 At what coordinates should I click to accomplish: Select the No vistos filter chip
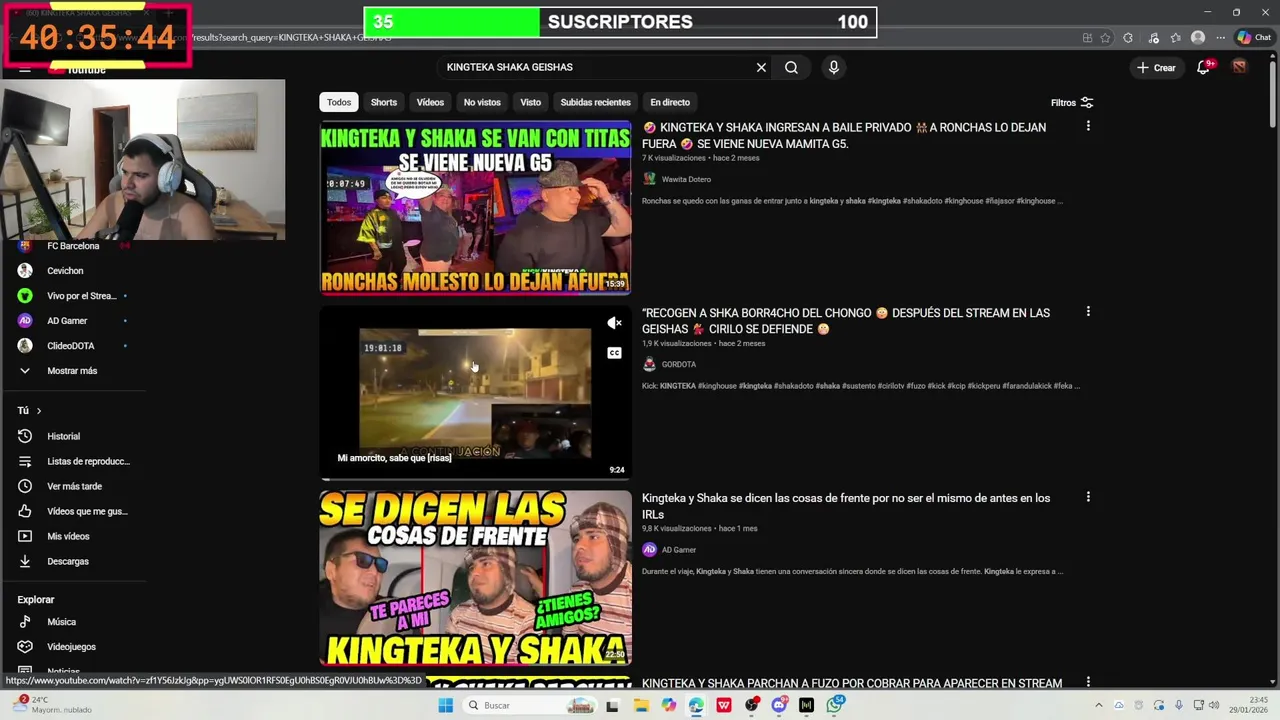pyautogui.click(x=482, y=102)
